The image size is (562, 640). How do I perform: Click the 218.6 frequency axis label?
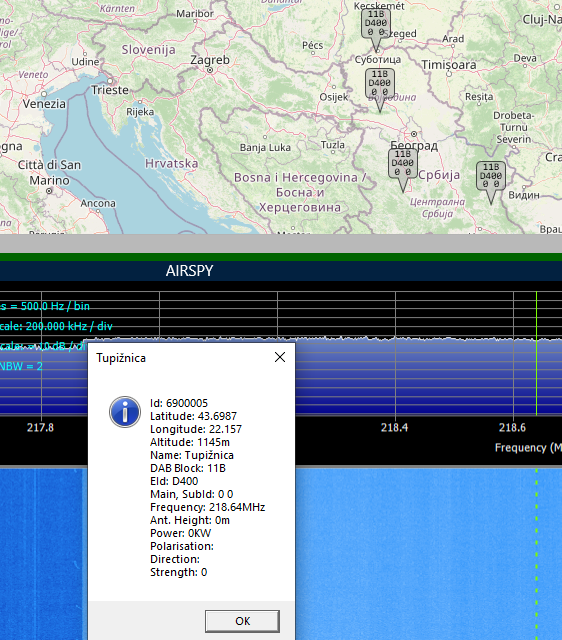(512, 427)
